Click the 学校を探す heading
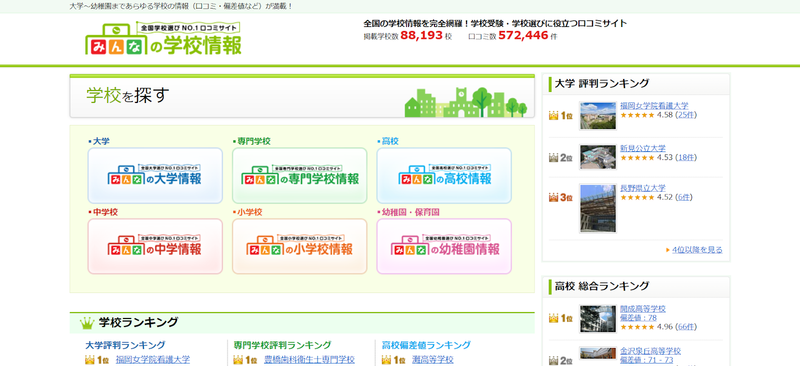Viewport: 800px width, 366px height. [128, 95]
